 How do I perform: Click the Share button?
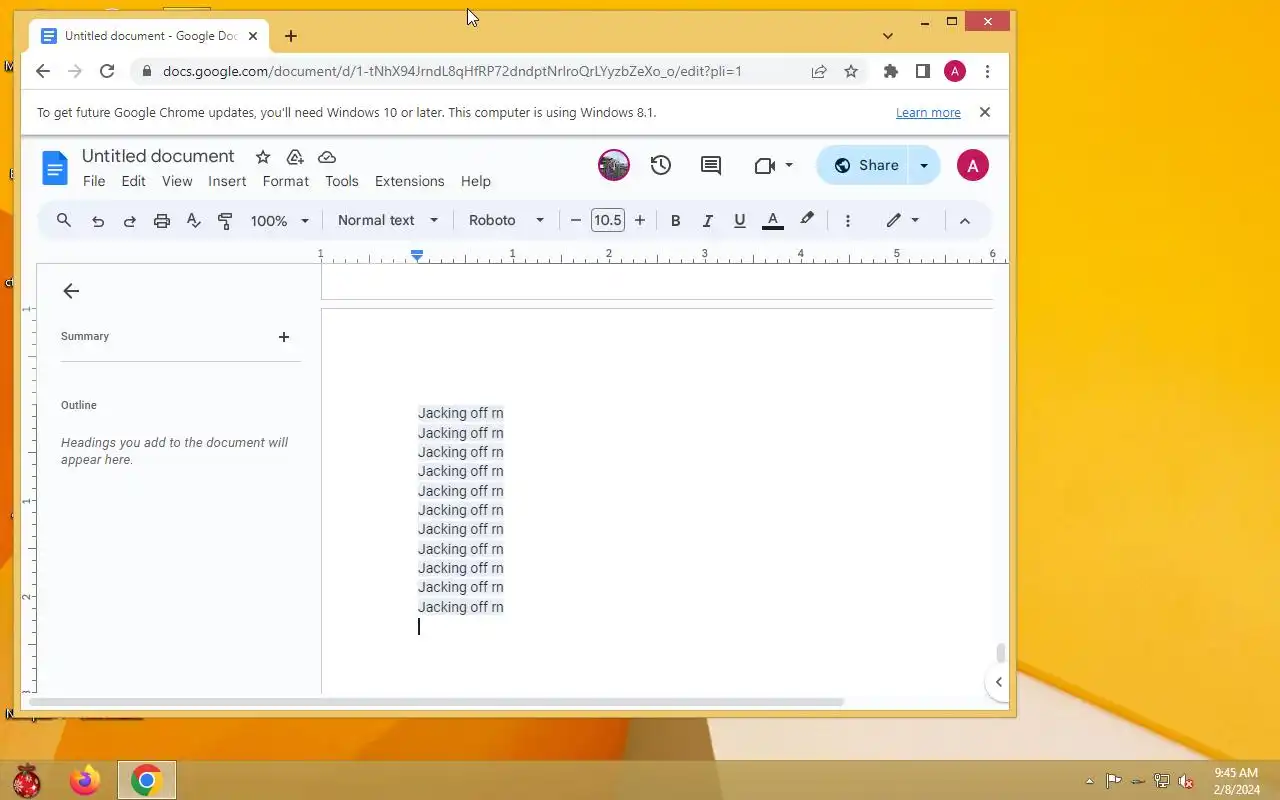pos(864,165)
